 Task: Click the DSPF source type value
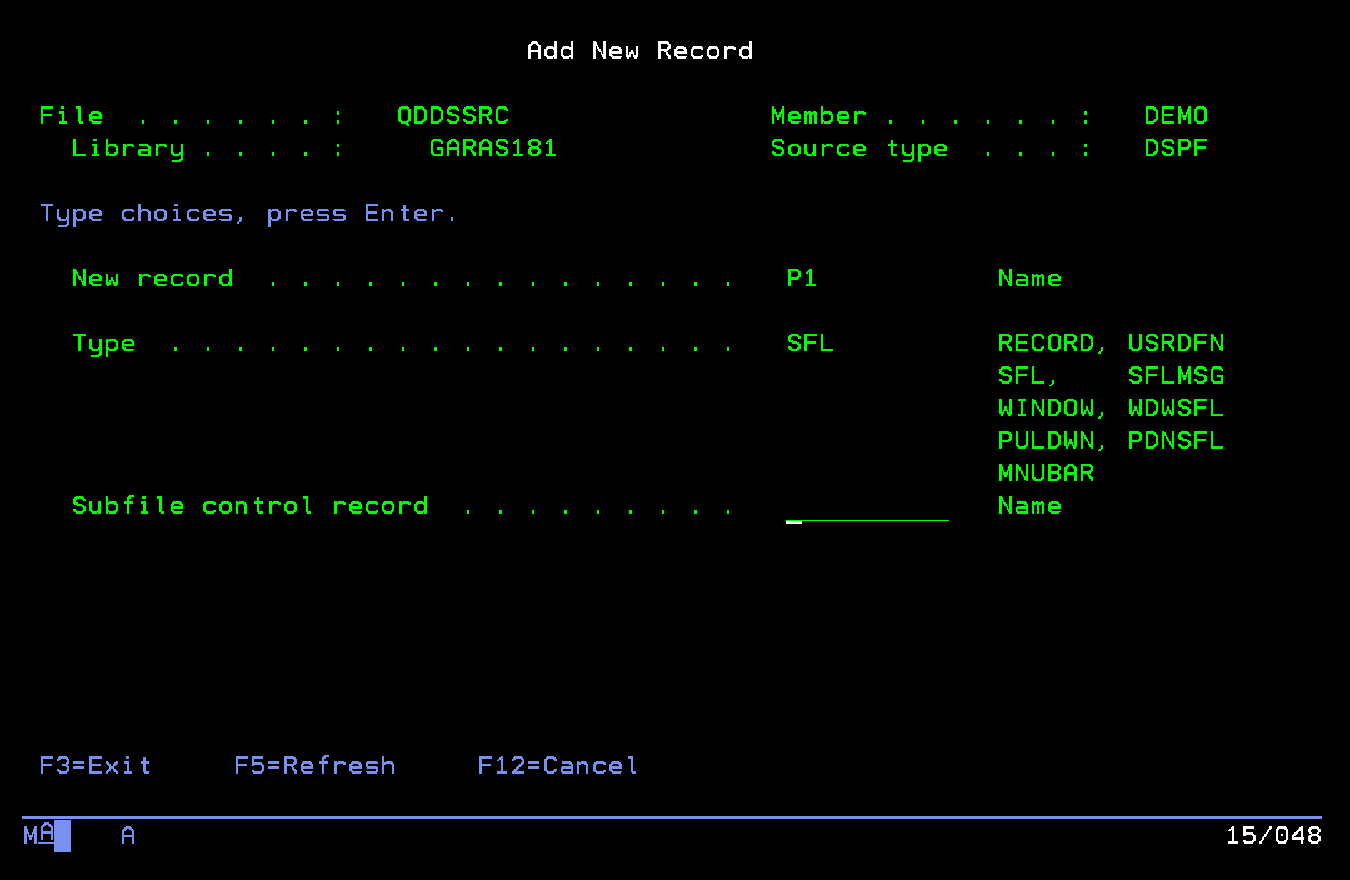[x=1176, y=149]
